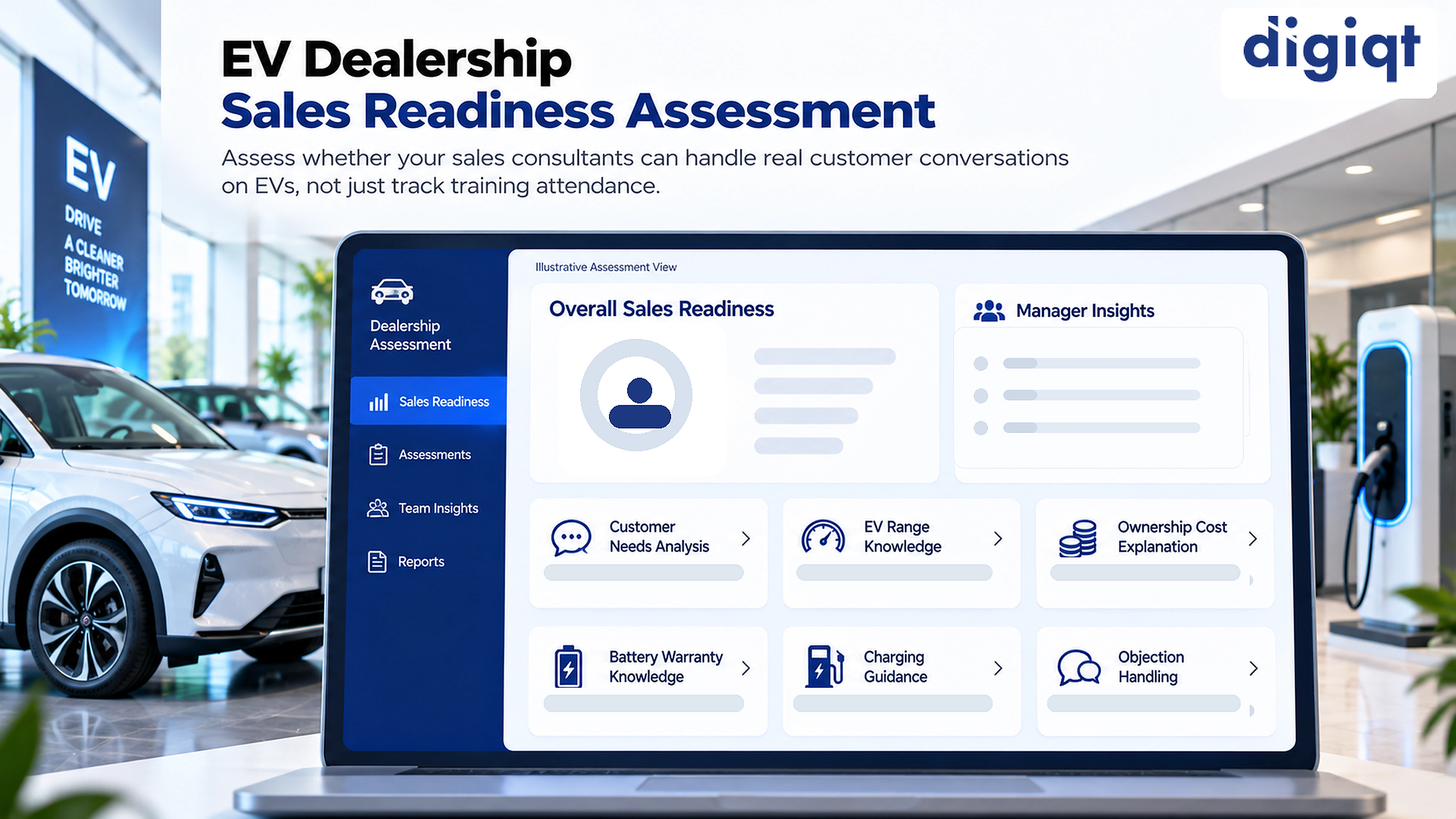Expand Battery Warranty Knowledge with its chevron
This screenshot has height=819, width=1456.
[x=746, y=668]
